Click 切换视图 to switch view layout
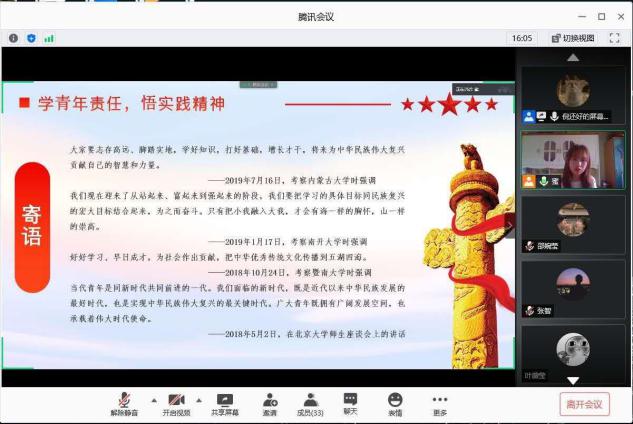The image size is (633, 424). tap(573, 38)
